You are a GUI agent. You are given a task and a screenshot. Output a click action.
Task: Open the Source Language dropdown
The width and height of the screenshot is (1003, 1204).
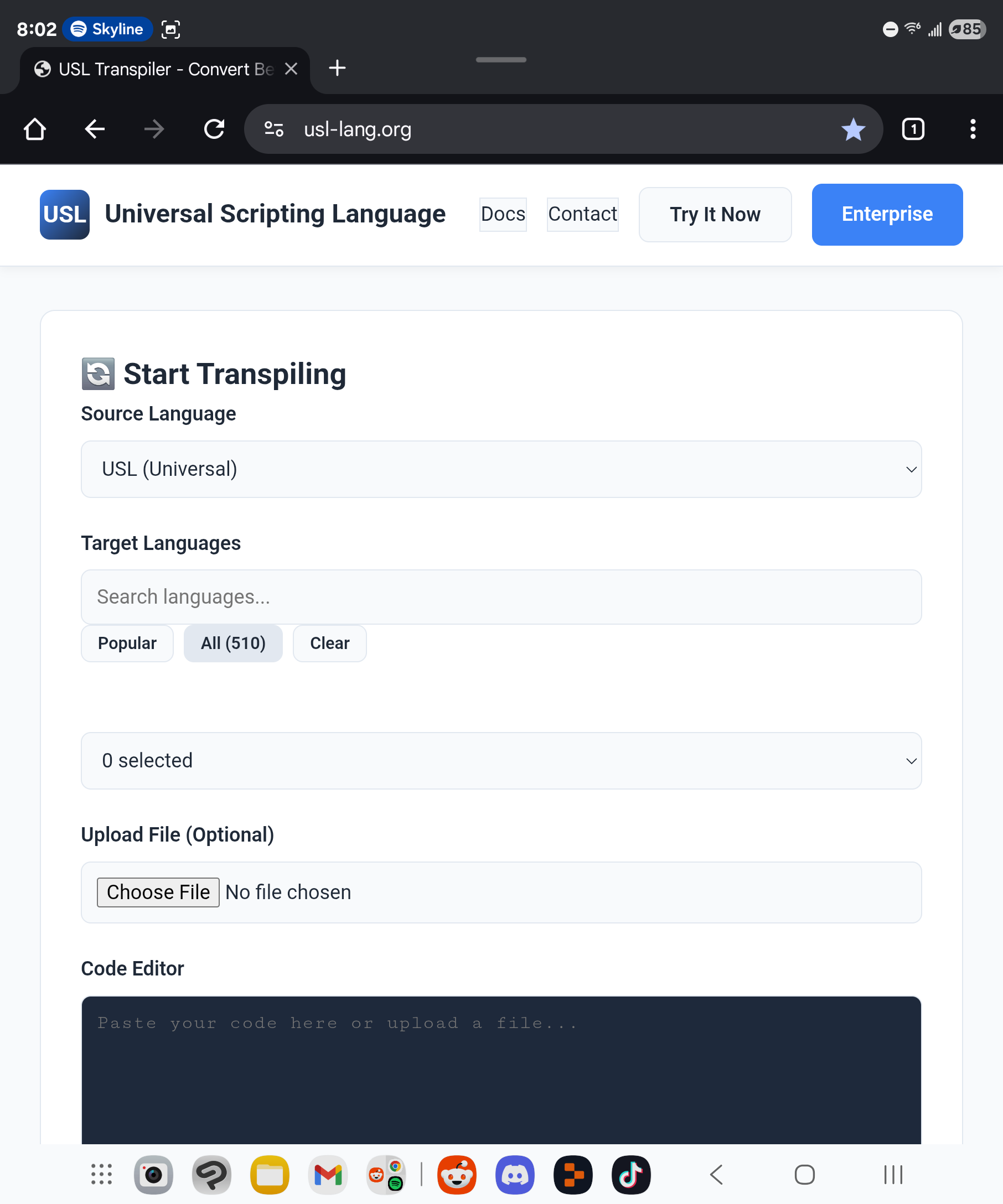[500, 469]
